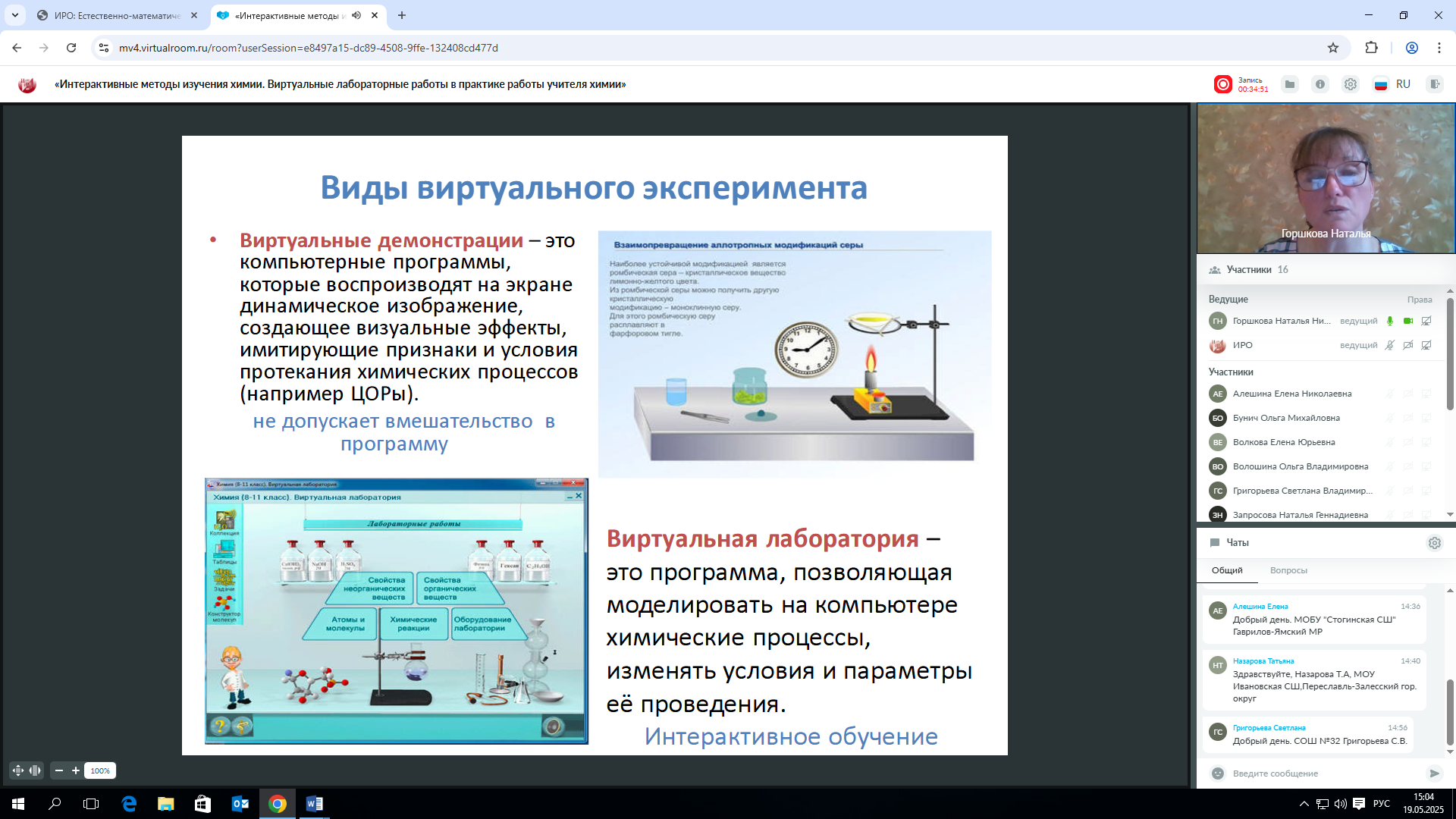Click the exit room icon
This screenshot has width=1456, height=819.
tap(1434, 84)
